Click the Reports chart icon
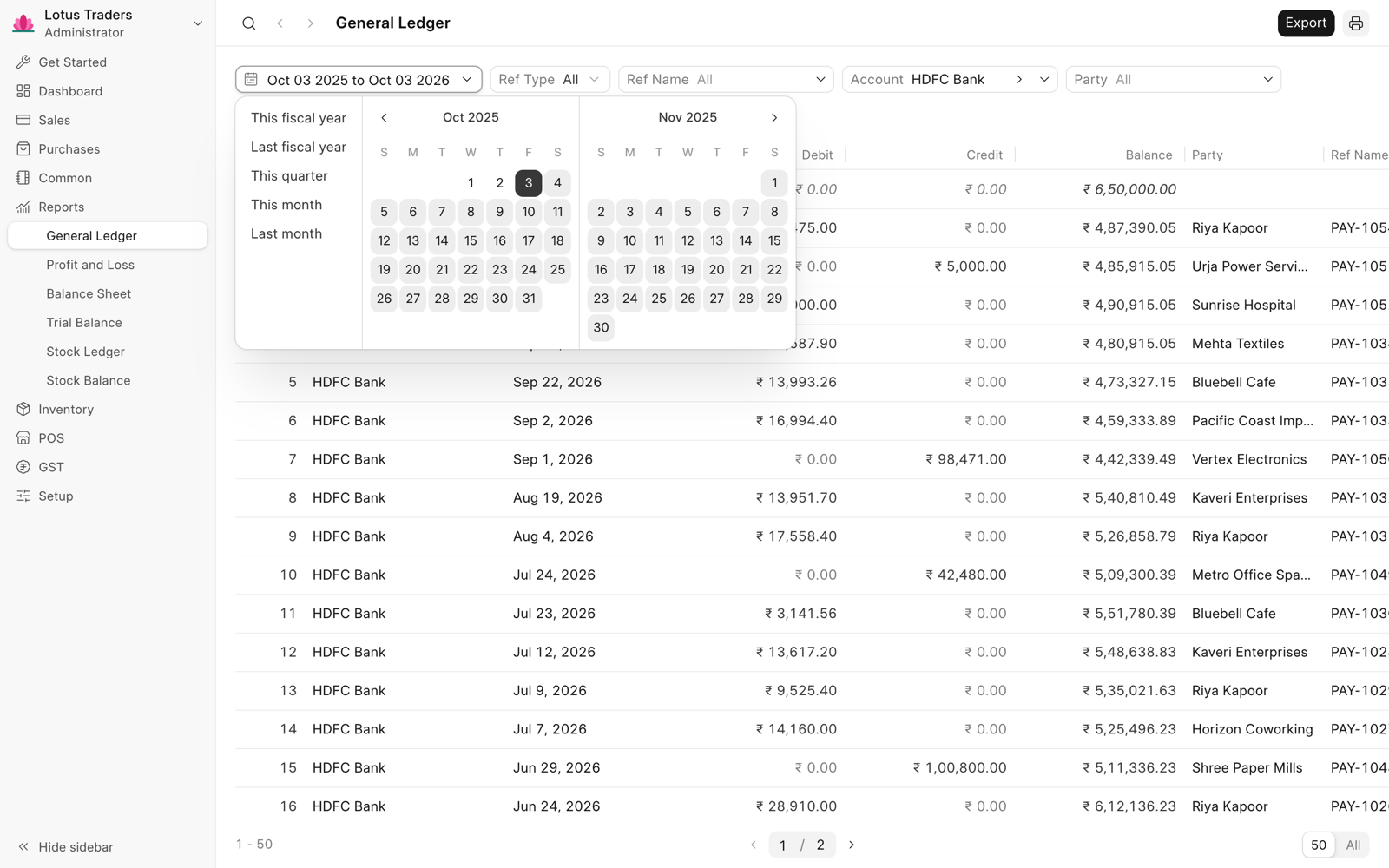 click(23, 207)
